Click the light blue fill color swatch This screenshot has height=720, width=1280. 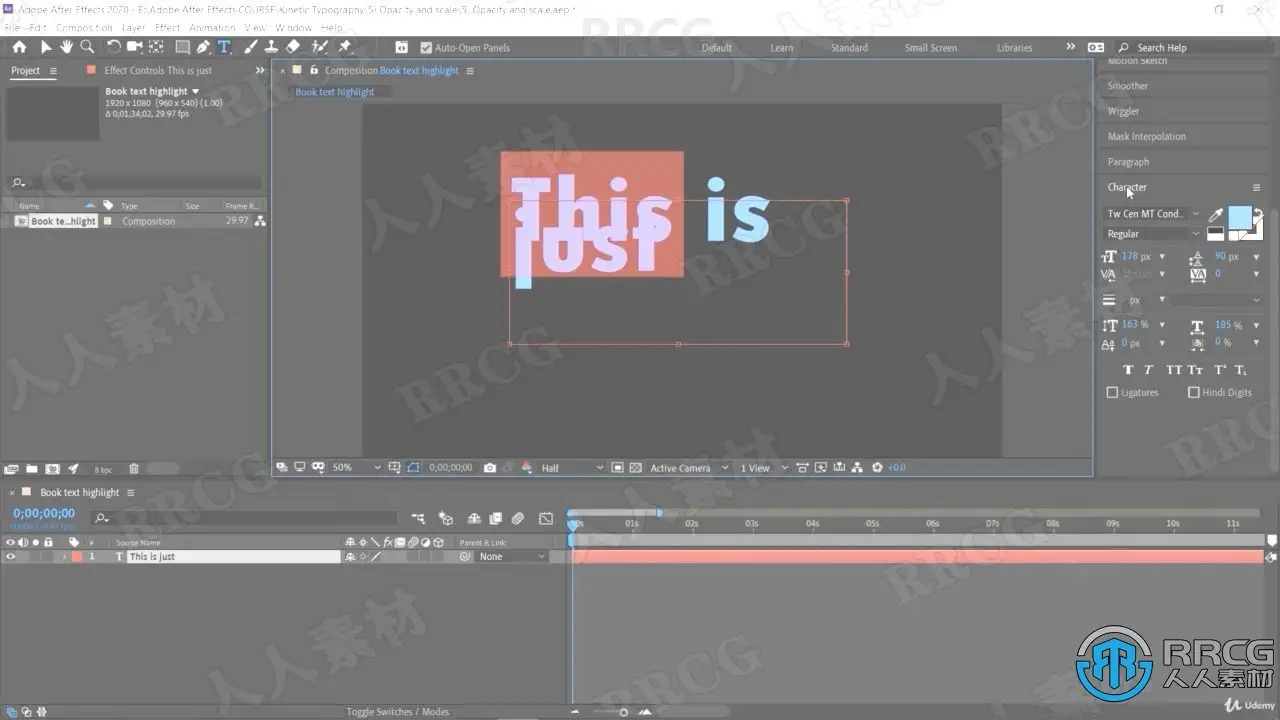[1239, 217]
